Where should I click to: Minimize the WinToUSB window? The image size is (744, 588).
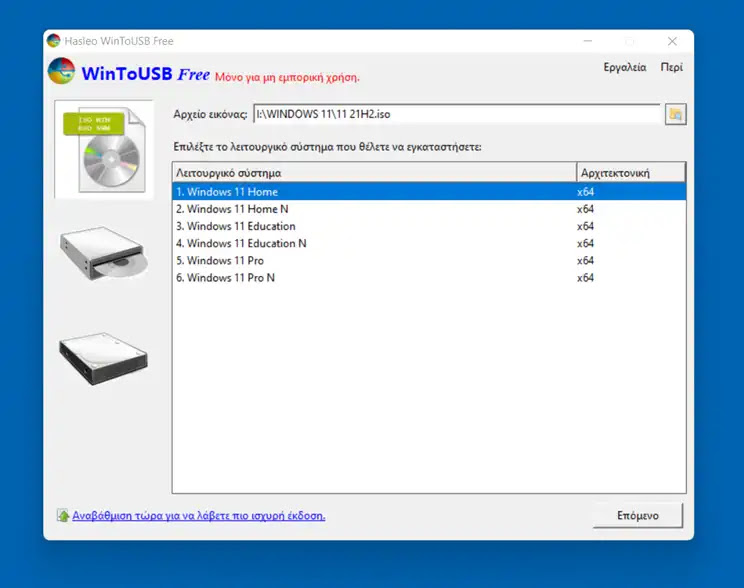tap(588, 41)
